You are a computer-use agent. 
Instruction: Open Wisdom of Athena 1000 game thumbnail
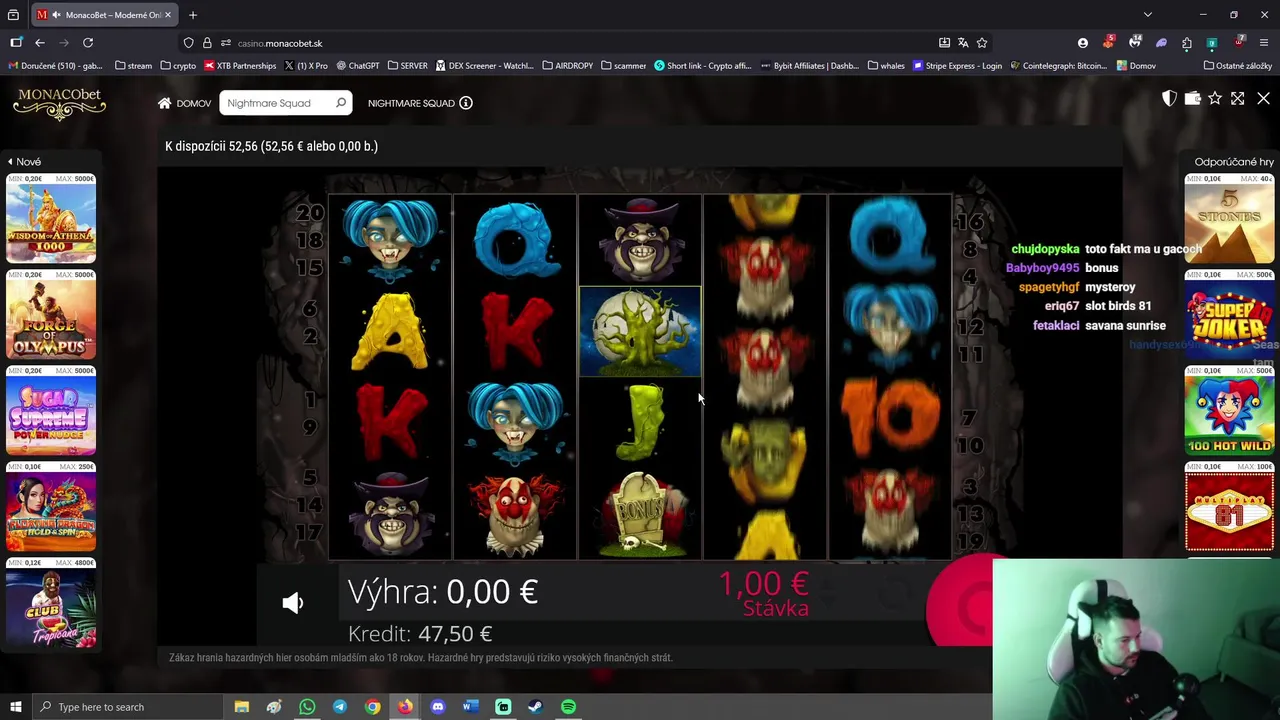coord(51,219)
